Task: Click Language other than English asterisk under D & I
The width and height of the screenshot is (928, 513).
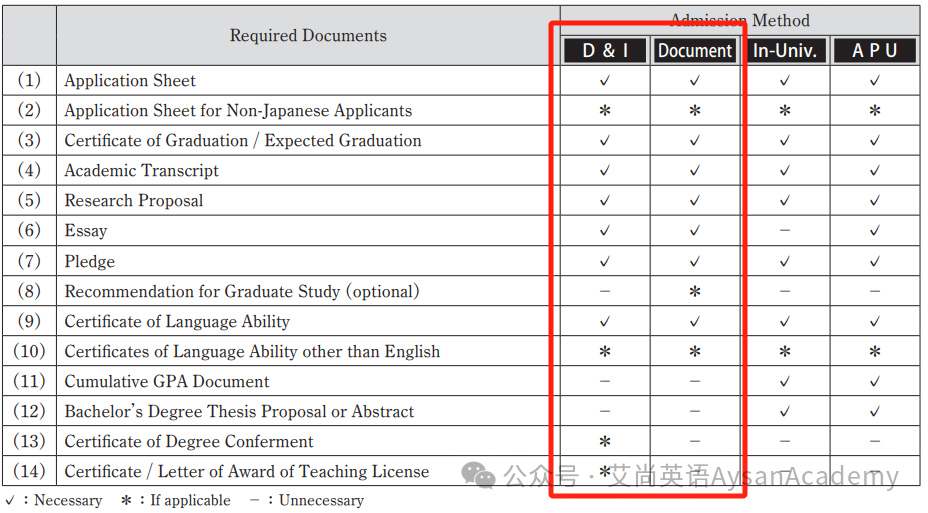Action: [x=605, y=352]
